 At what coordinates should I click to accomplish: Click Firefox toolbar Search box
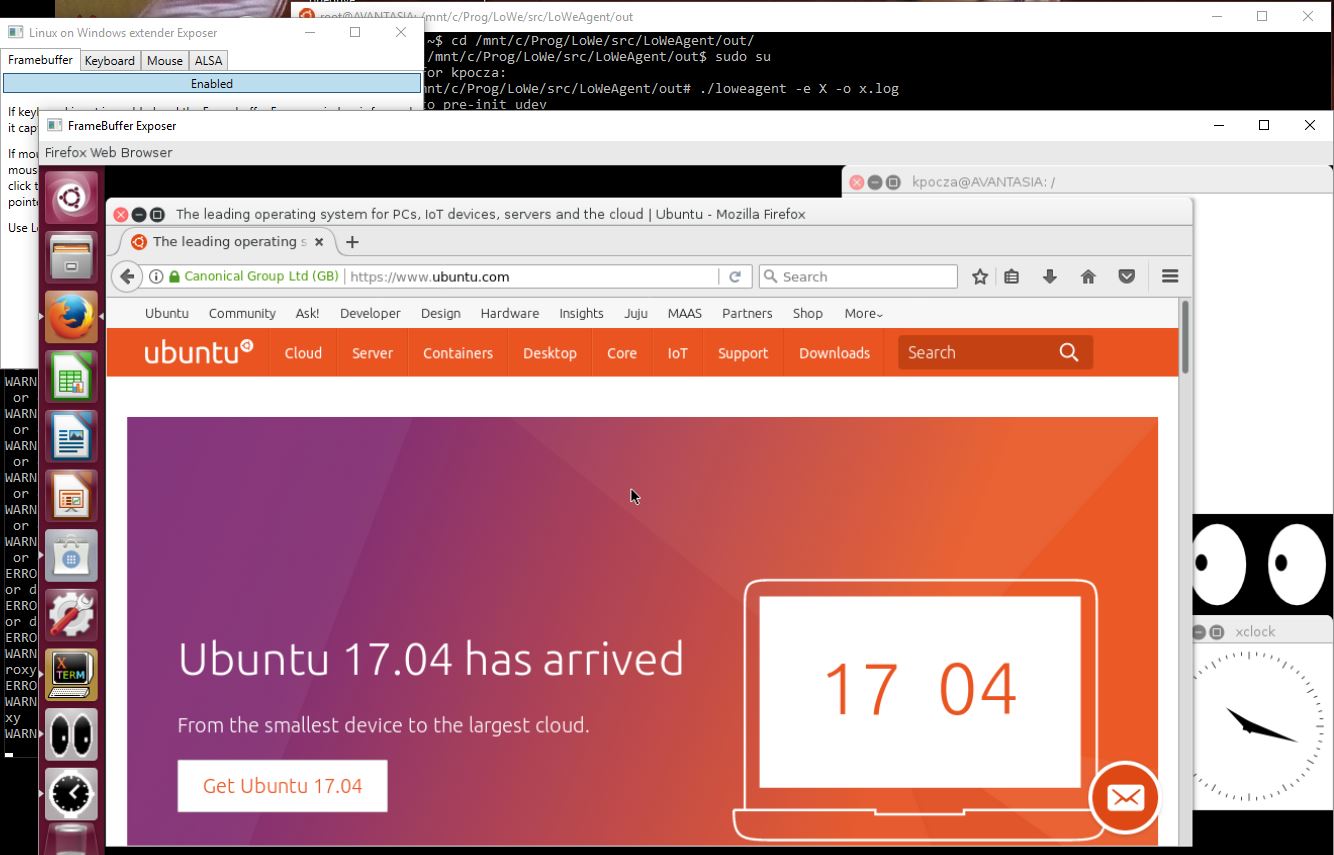[x=858, y=277]
